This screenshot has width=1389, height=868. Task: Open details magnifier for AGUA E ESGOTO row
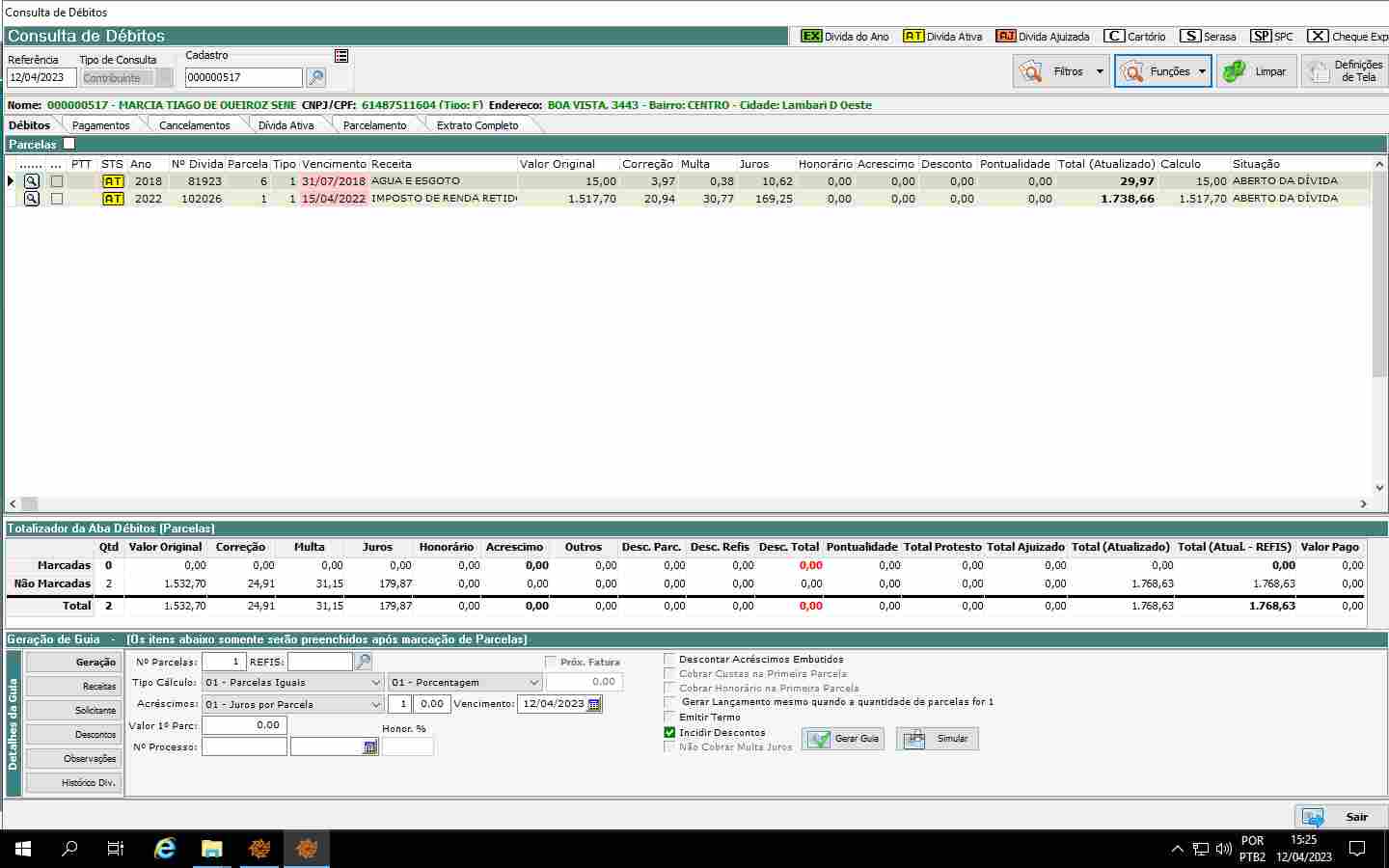pyautogui.click(x=32, y=181)
